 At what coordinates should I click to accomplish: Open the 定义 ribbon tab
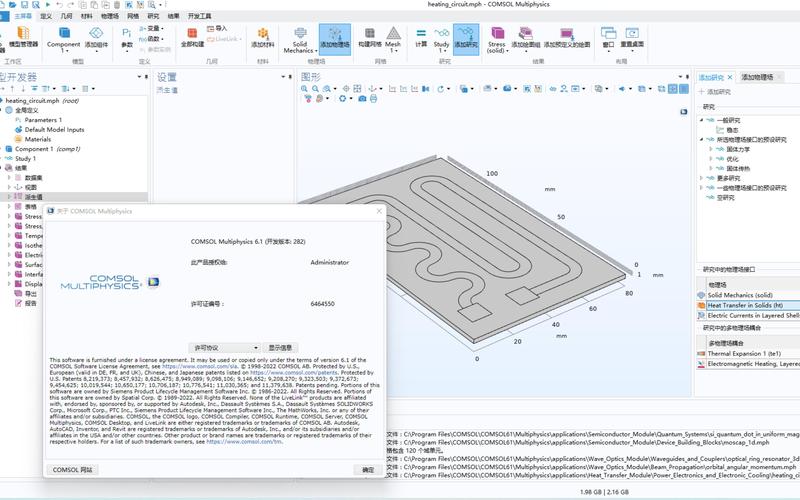pos(46,16)
